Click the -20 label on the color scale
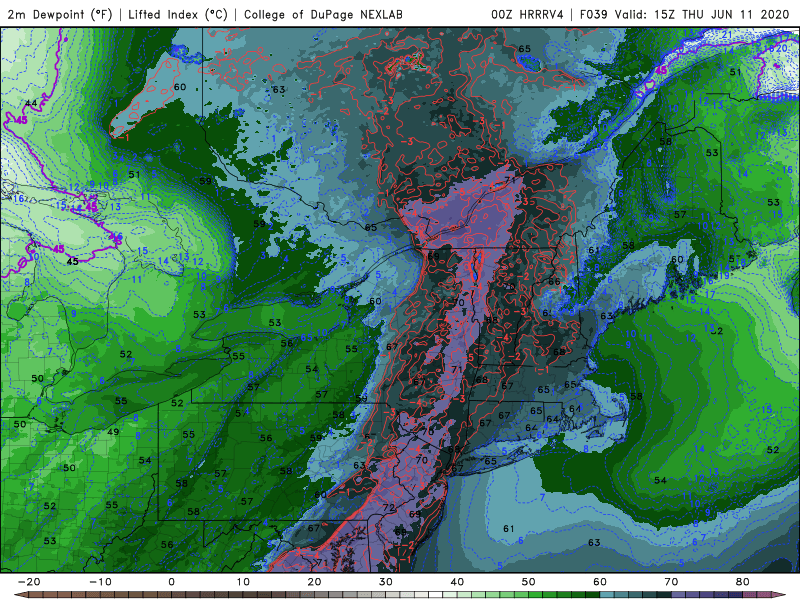Screen dimensions: 800x600 pos(29,582)
